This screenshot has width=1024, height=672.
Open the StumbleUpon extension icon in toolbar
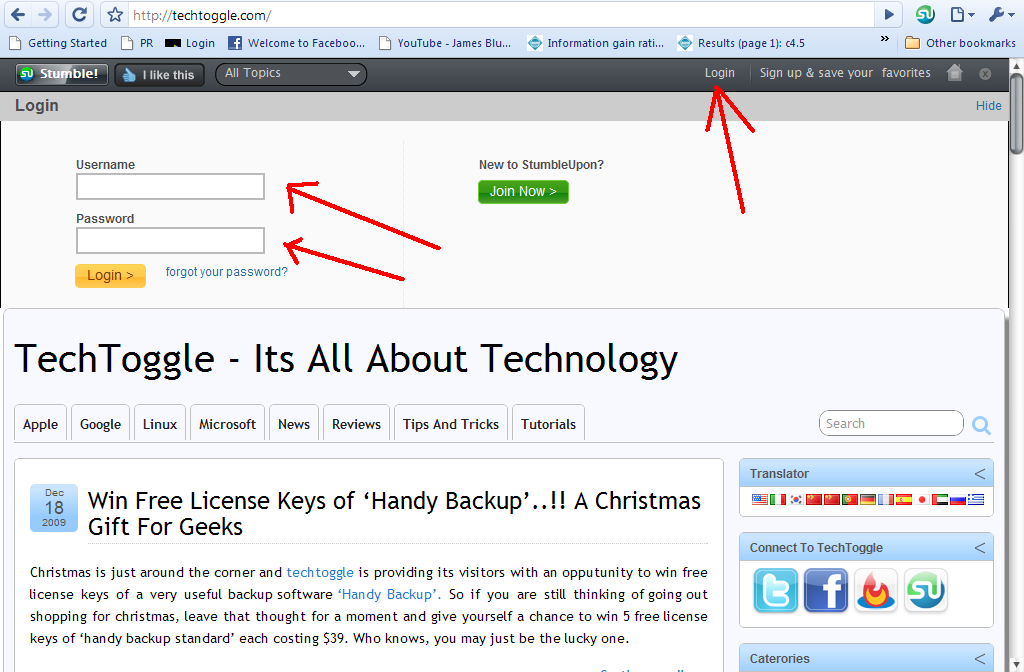925,14
